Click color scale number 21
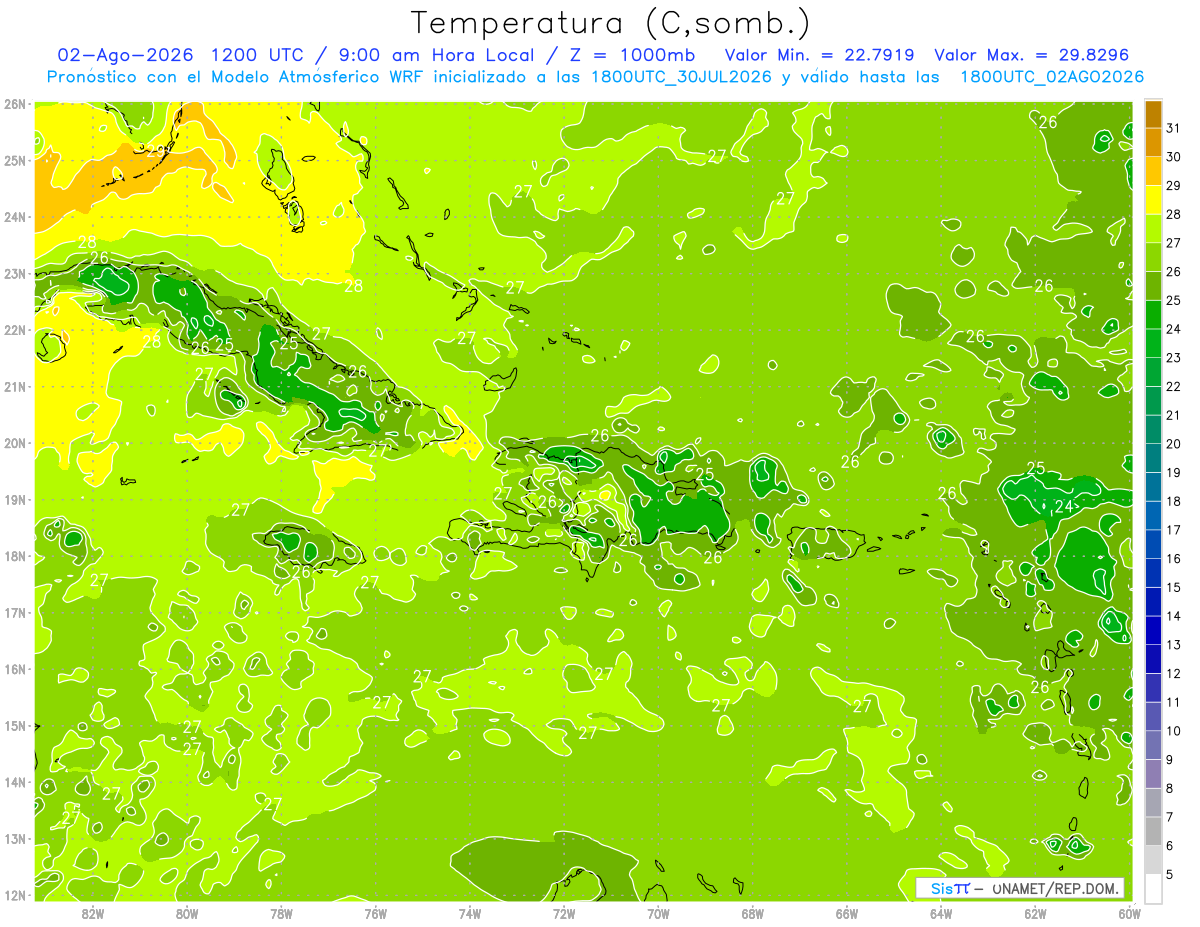1200x927 pixels. [1174, 415]
